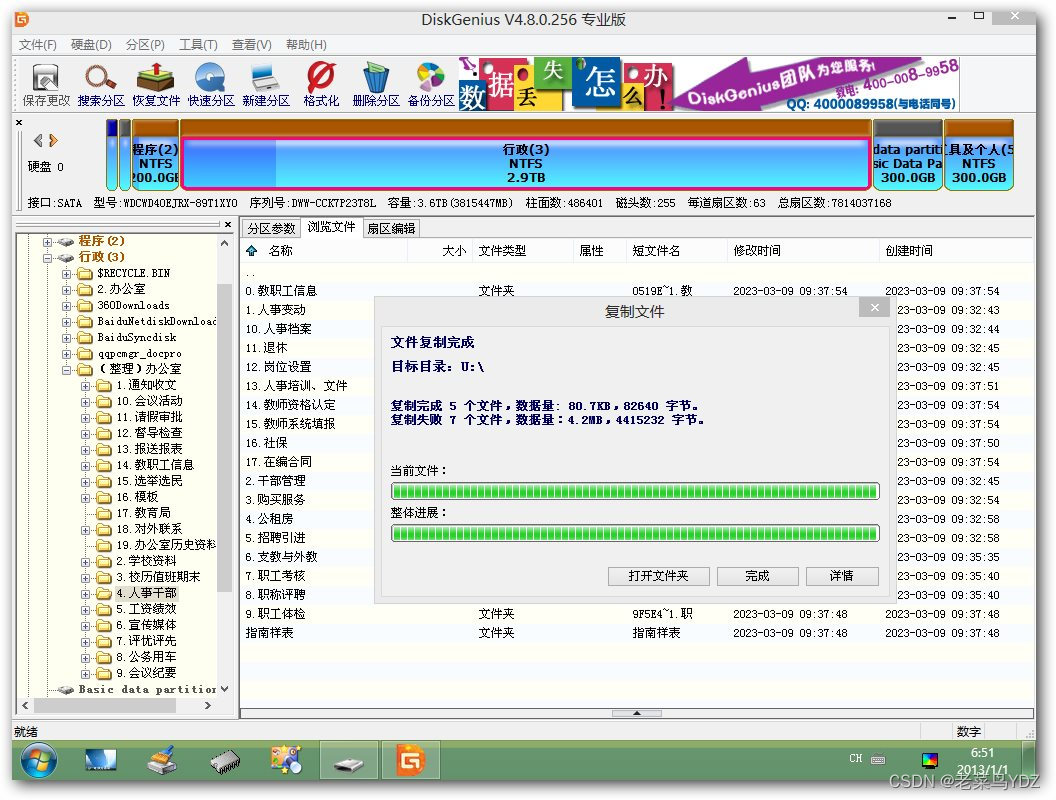Expand the 程序 (2) tree node
This screenshot has width=1056, height=800.
[x=47, y=241]
